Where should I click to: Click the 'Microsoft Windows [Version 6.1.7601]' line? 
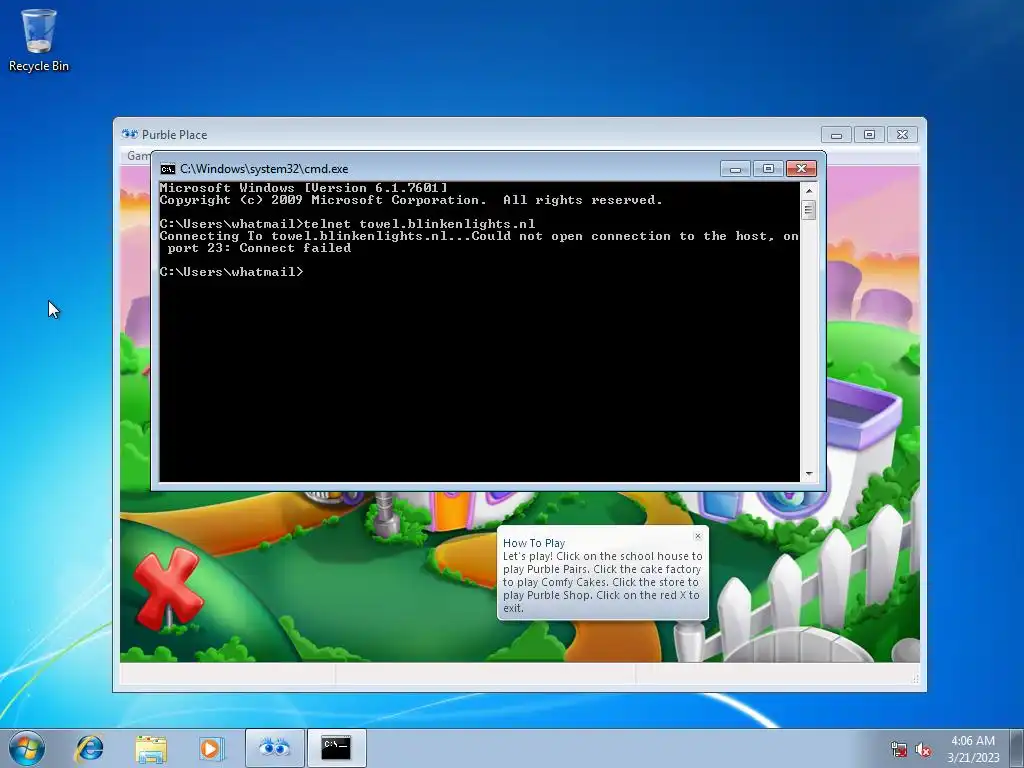(304, 188)
